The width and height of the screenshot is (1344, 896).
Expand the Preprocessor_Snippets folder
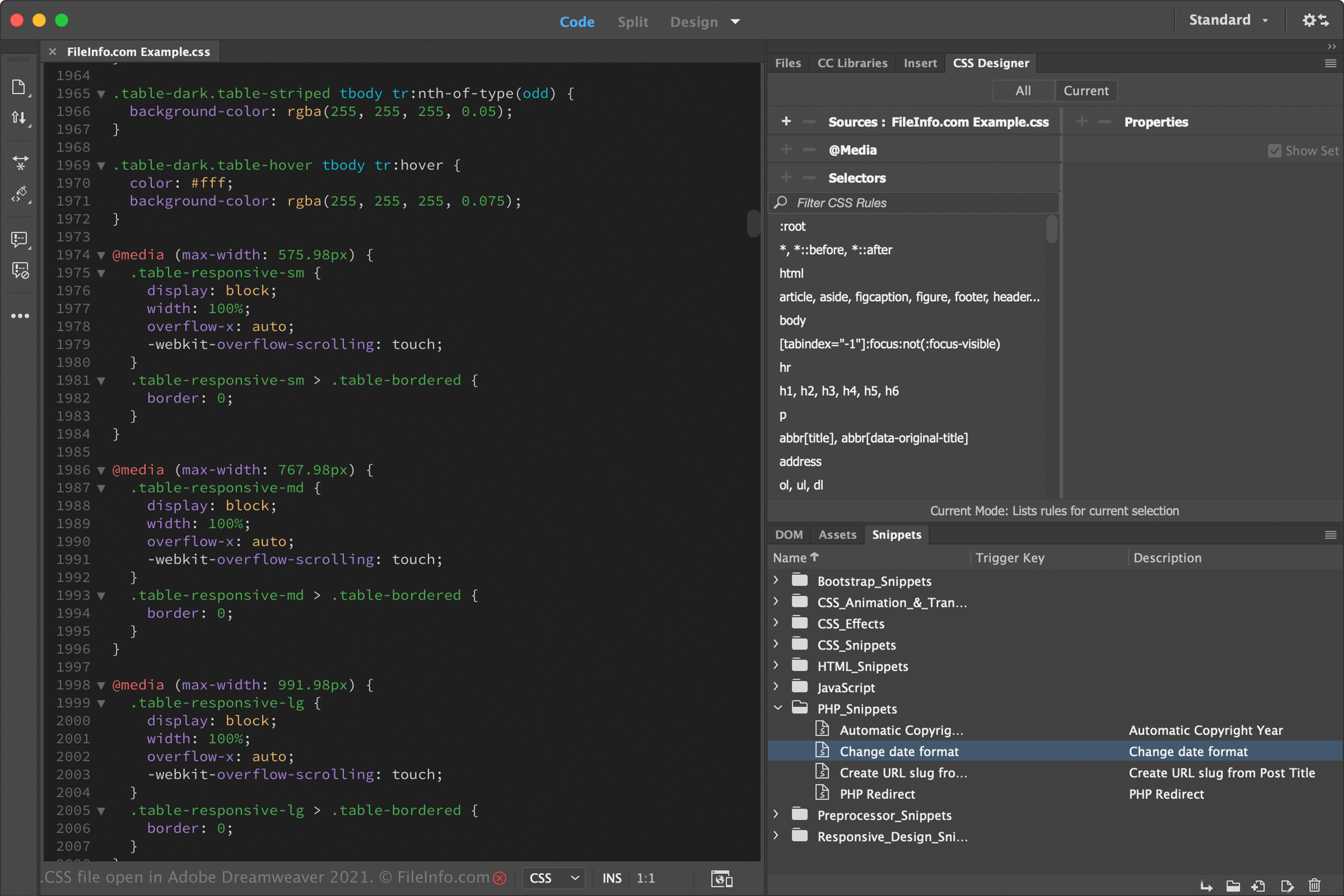point(779,815)
